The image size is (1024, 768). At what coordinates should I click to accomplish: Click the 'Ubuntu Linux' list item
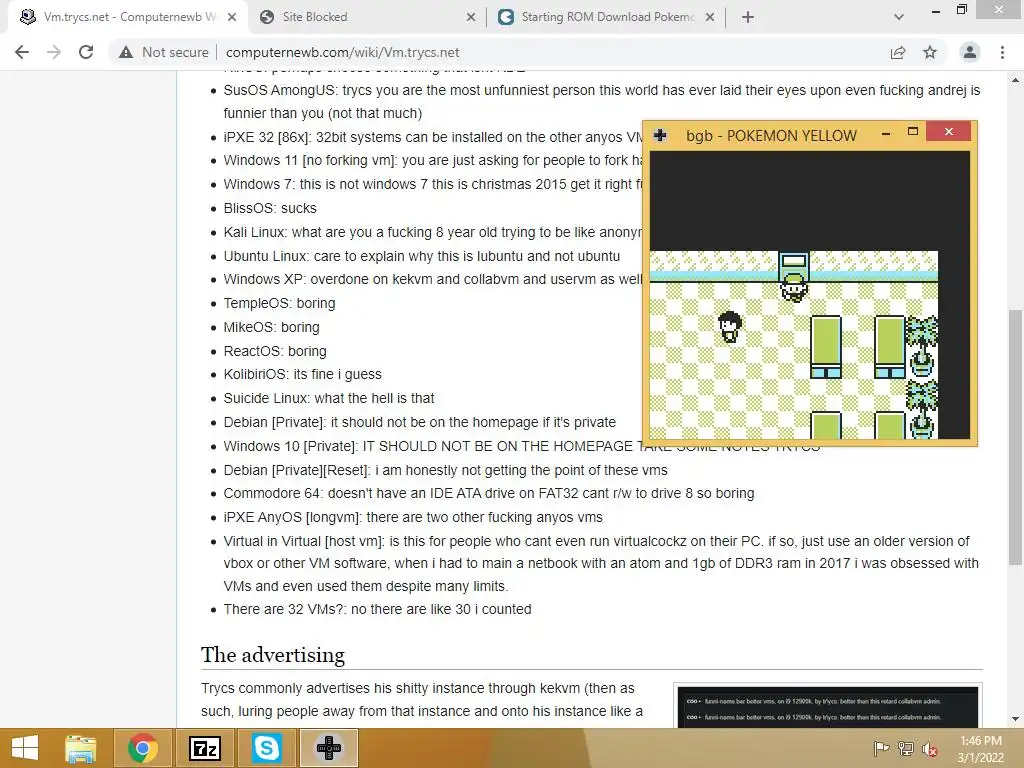tap(422, 256)
